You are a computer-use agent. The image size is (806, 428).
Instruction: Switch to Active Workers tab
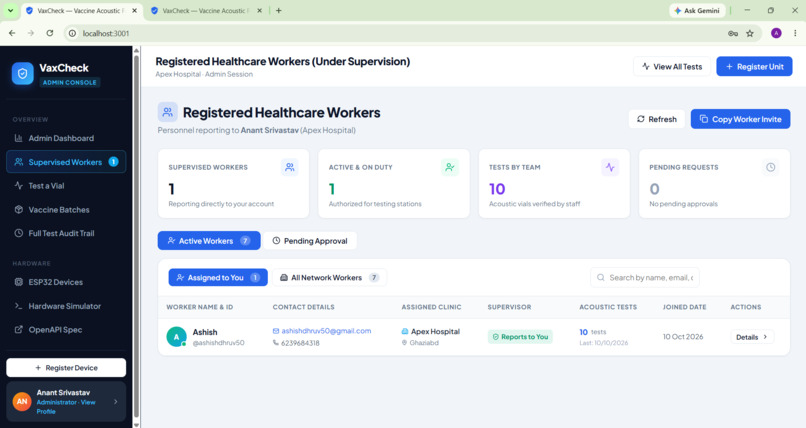209,241
